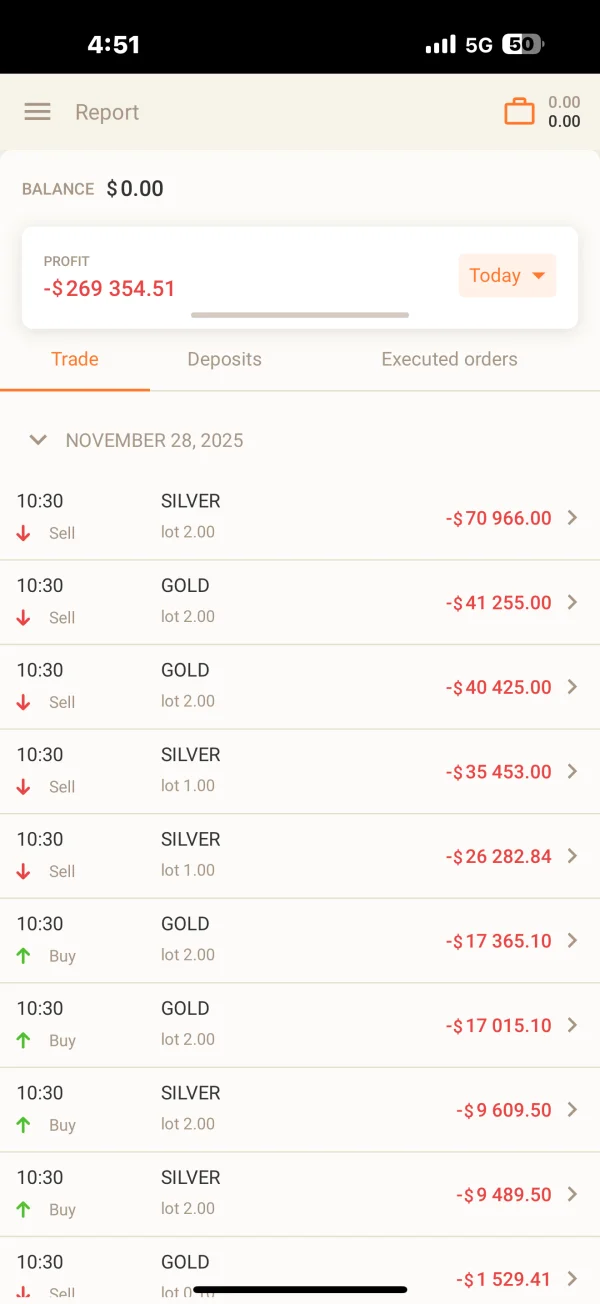Image resolution: width=600 pixels, height=1304 pixels.
Task: Switch to the Executed orders tab
Action: (449, 359)
